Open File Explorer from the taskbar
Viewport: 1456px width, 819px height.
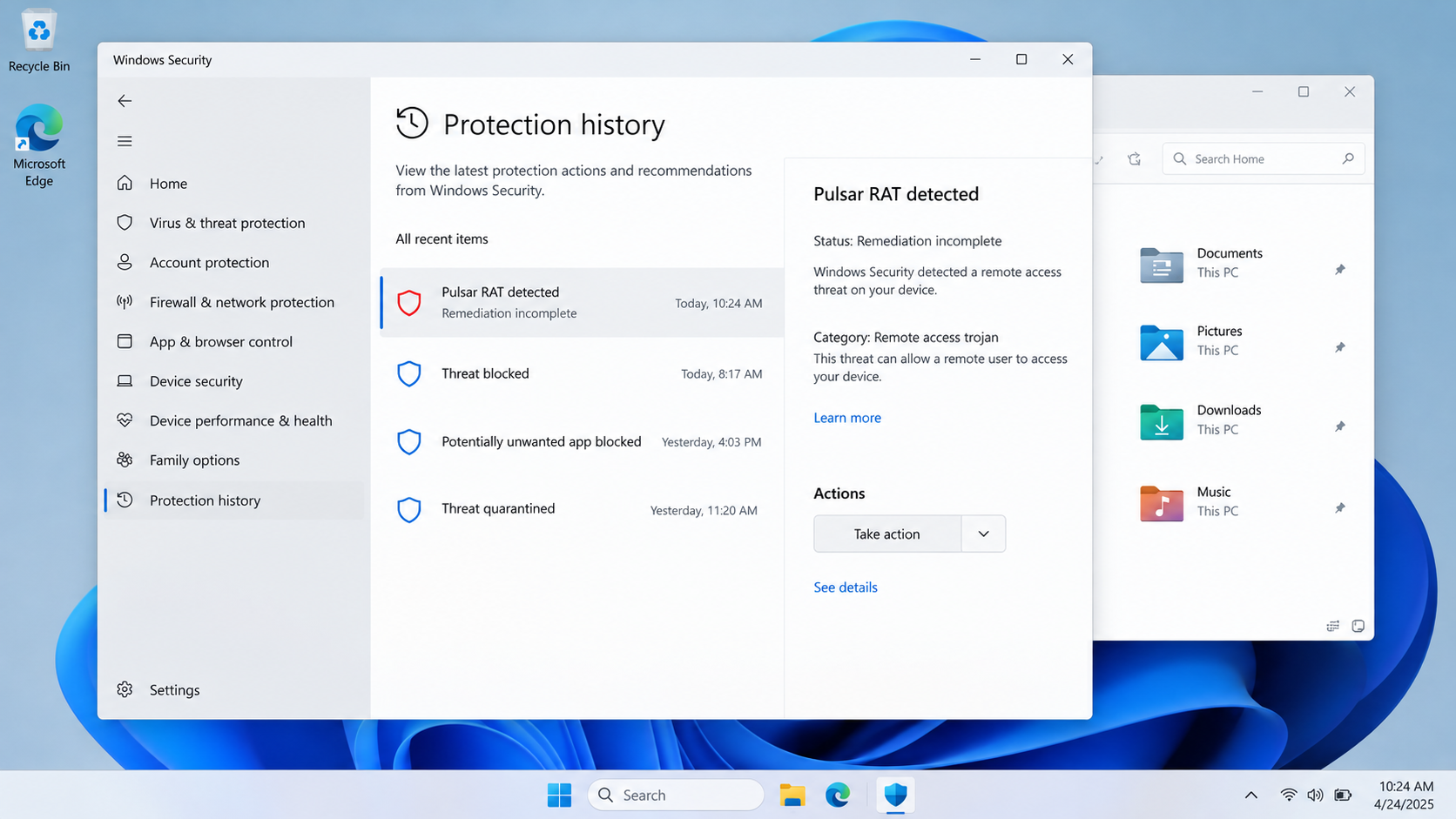pyautogui.click(x=792, y=795)
